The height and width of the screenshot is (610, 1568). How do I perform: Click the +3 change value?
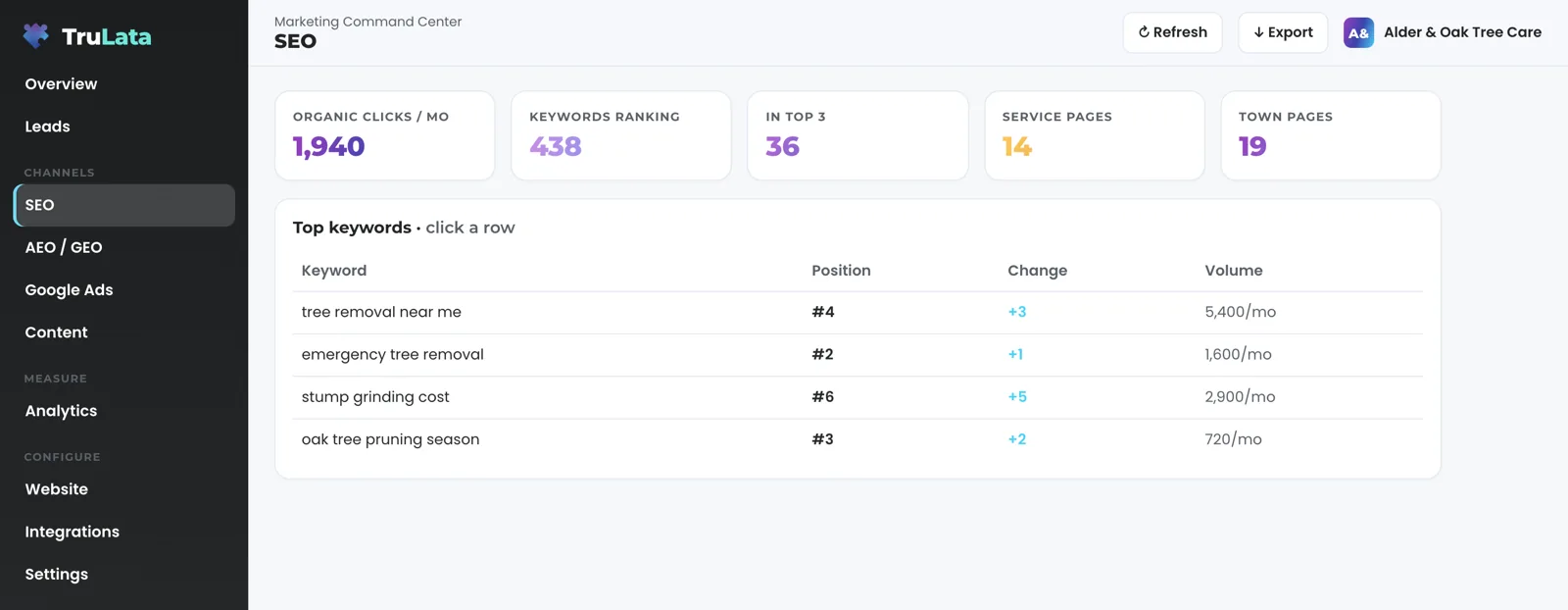(x=1017, y=312)
